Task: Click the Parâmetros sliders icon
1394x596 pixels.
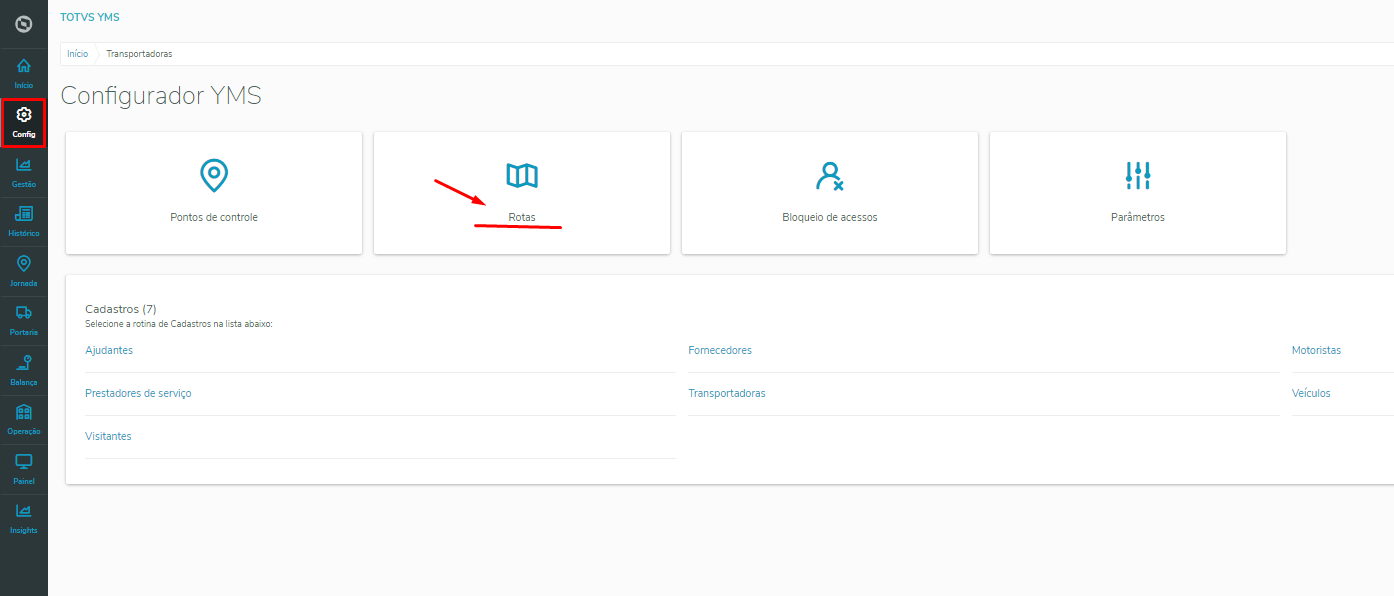Action: pyautogui.click(x=1138, y=176)
